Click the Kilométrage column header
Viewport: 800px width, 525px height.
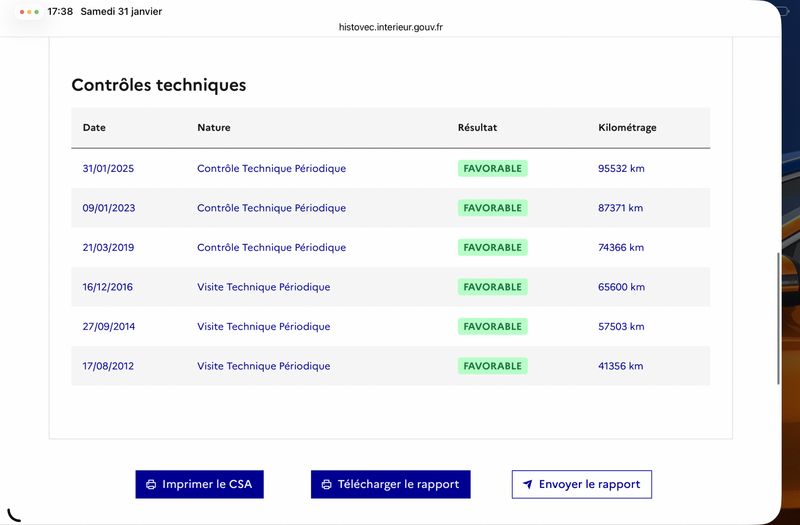pyautogui.click(x=627, y=128)
